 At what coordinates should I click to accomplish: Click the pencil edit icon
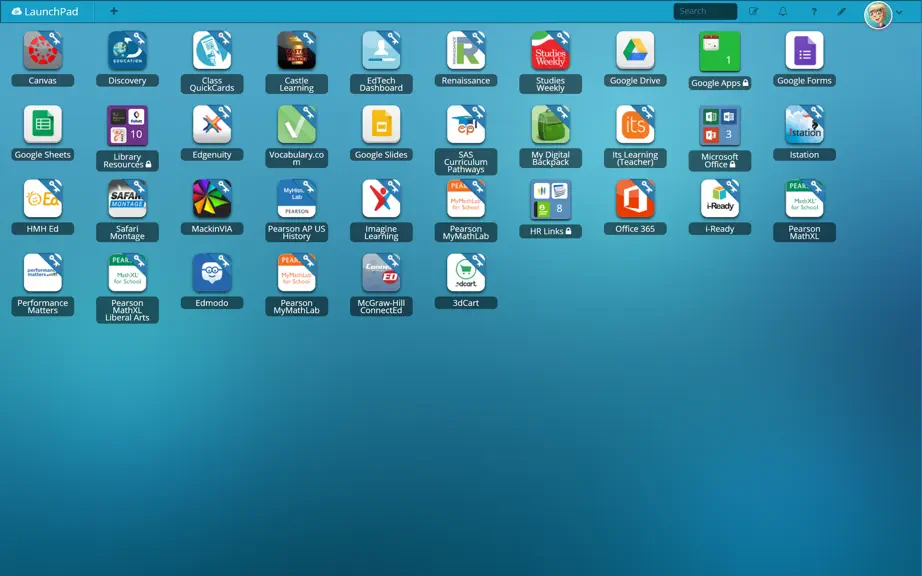coord(841,11)
